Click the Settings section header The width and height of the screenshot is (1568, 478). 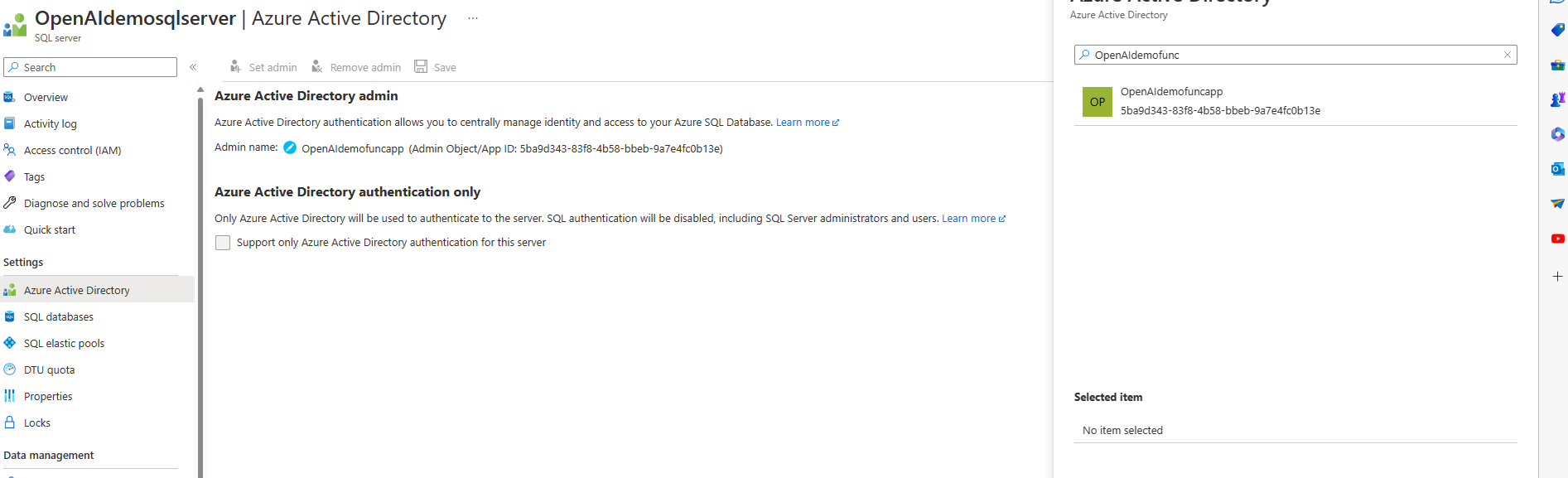(23, 262)
